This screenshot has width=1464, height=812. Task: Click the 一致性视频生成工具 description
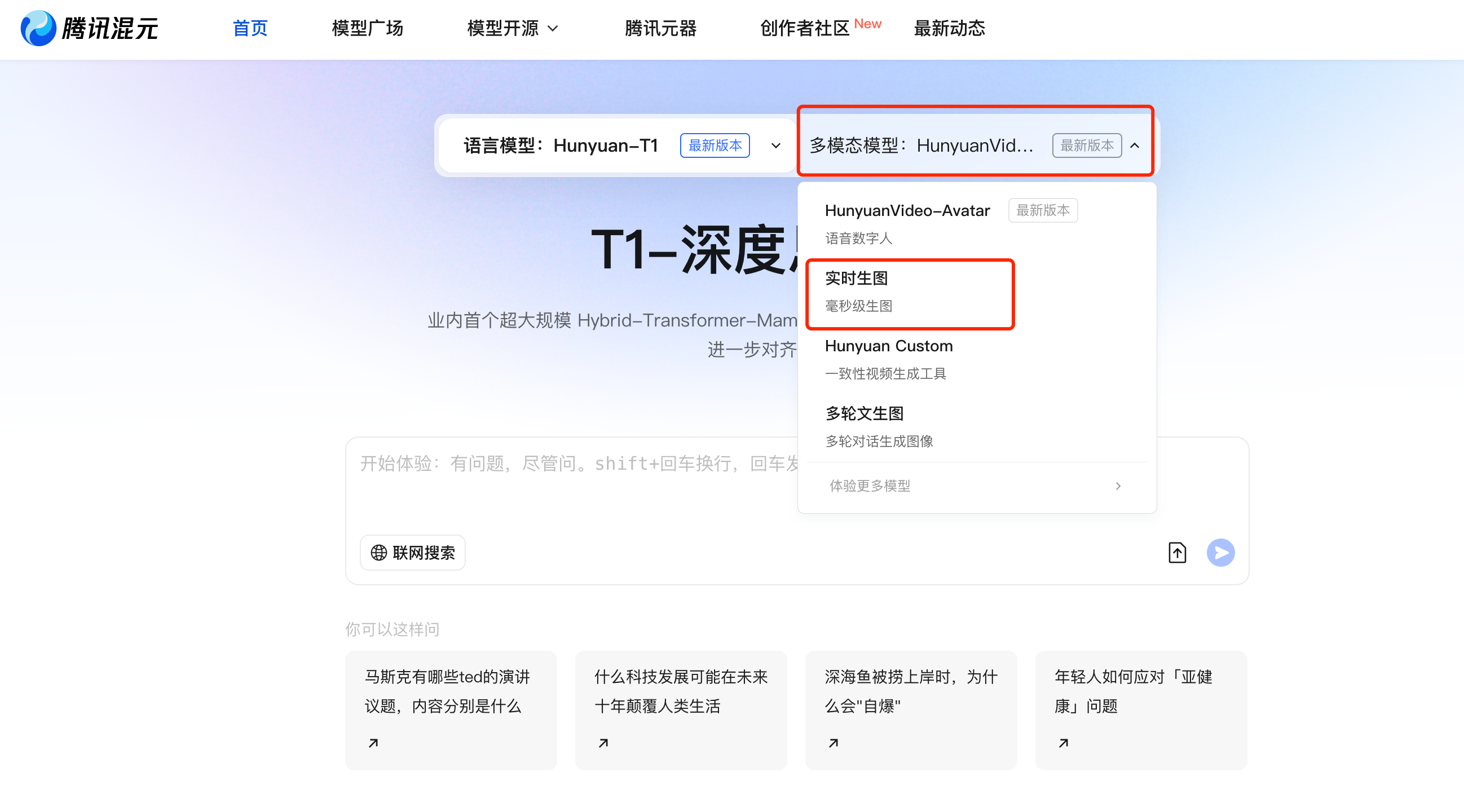click(885, 373)
